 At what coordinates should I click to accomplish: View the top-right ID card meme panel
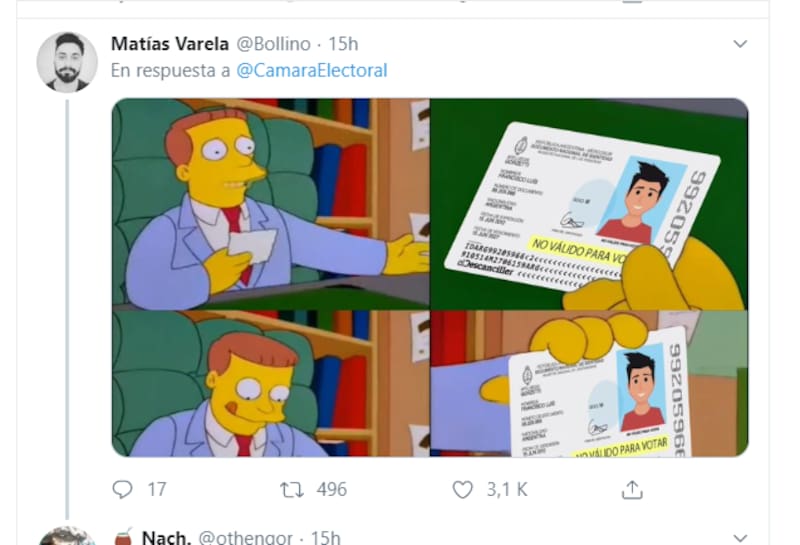[589, 204]
